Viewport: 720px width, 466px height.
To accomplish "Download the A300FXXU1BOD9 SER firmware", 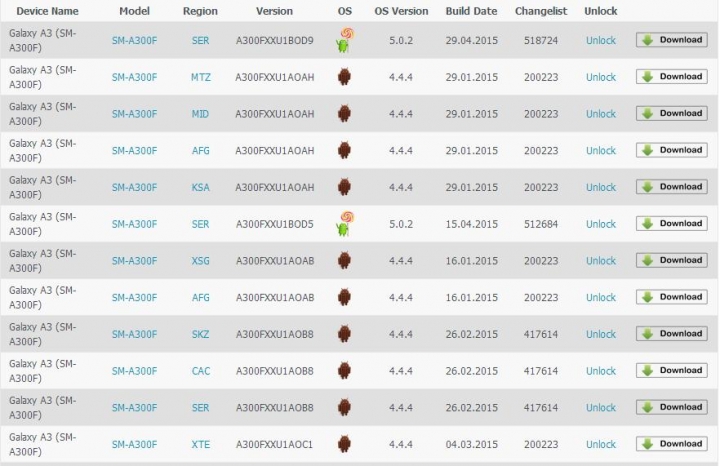I will pos(672,40).
